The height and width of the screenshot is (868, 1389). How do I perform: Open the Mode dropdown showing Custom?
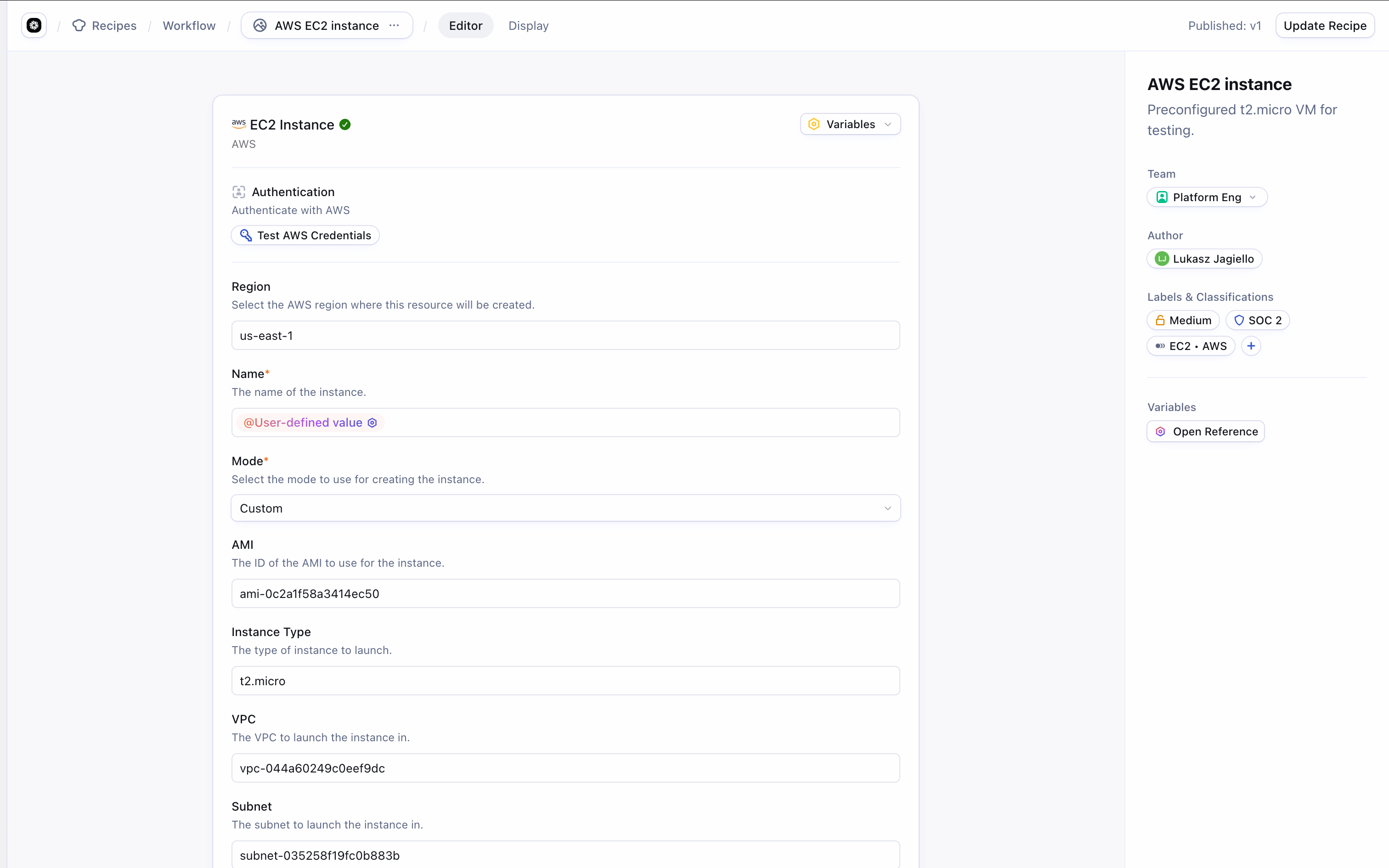click(x=565, y=508)
